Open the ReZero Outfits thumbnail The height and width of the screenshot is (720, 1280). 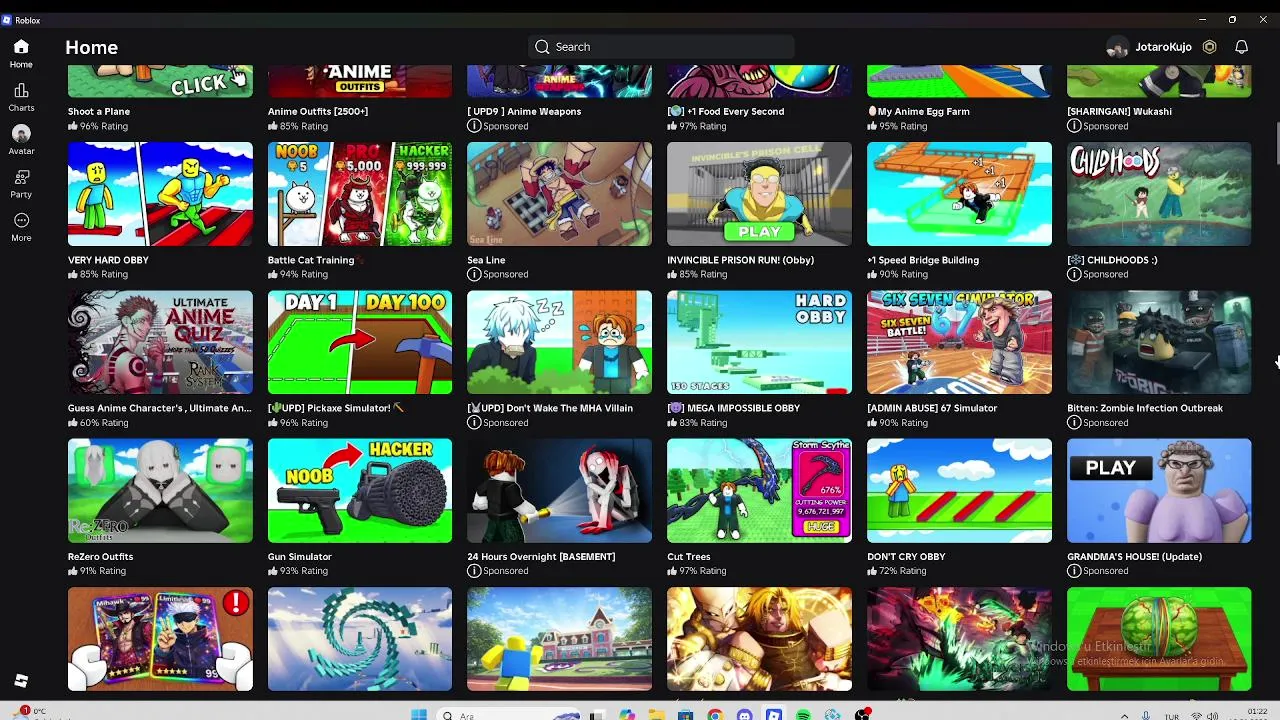(160, 491)
